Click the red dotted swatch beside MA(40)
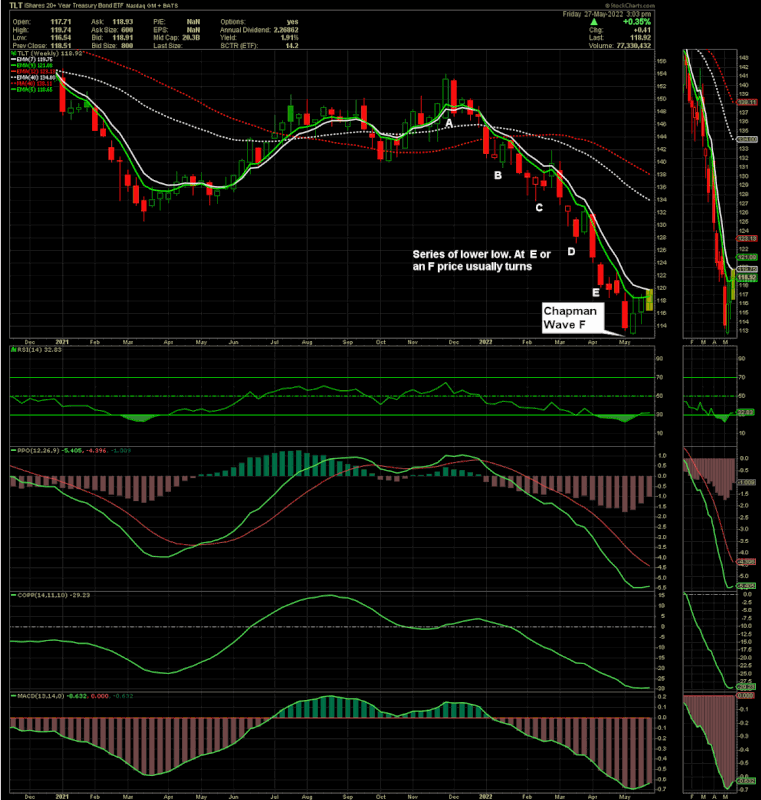This screenshot has height=800, width=761. (x=14, y=84)
